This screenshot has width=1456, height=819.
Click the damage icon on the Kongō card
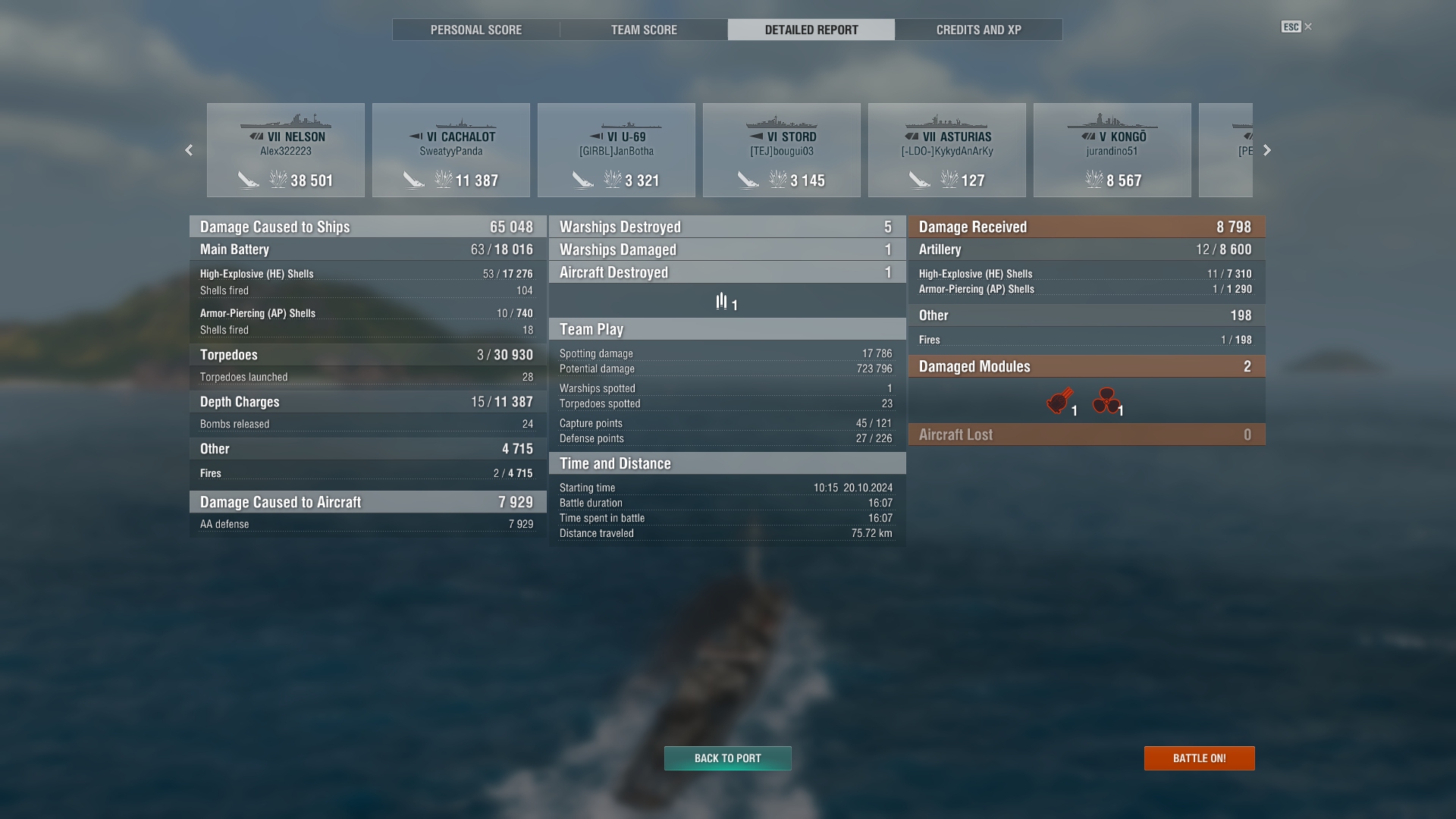tap(1094, 180)
